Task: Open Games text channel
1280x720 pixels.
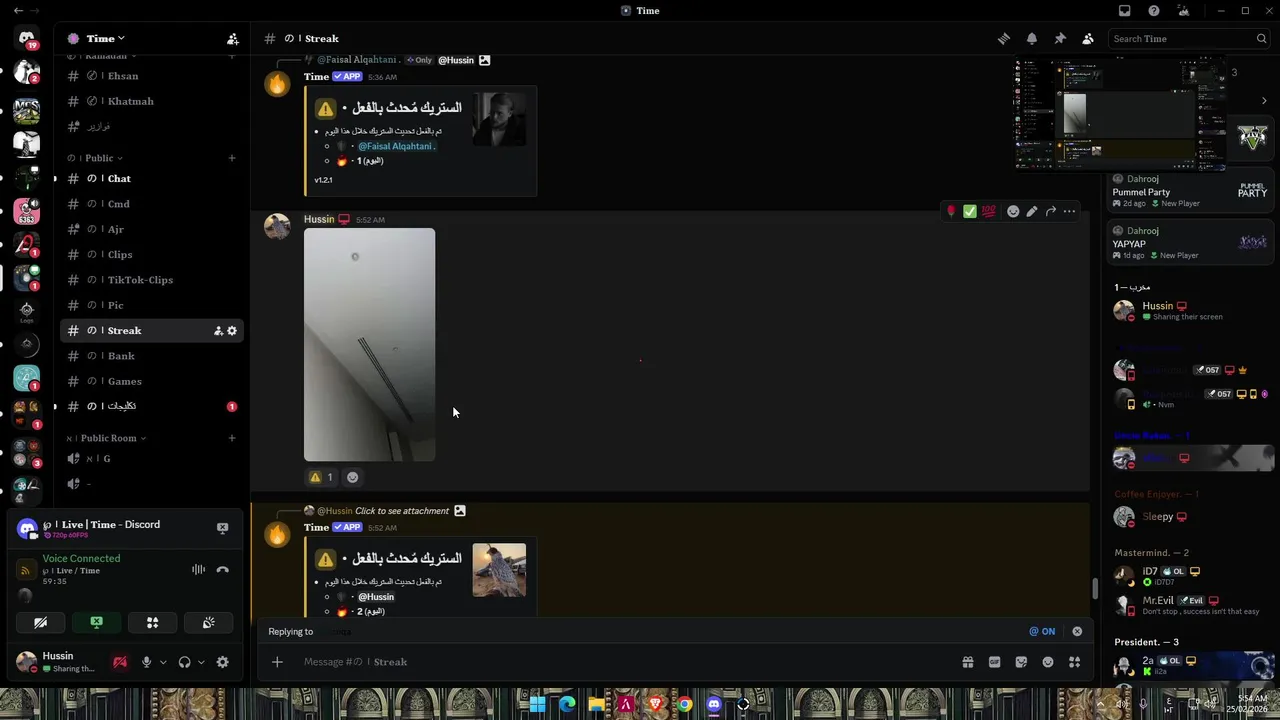Action: pyautogui.click(x=151, y=381)
